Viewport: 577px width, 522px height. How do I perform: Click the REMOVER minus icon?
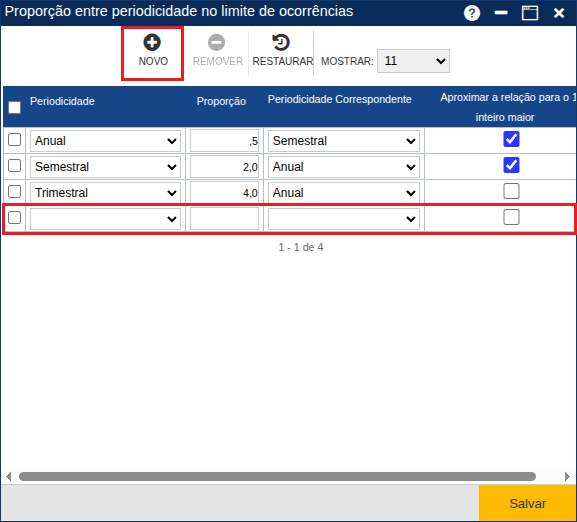[216, 42]
